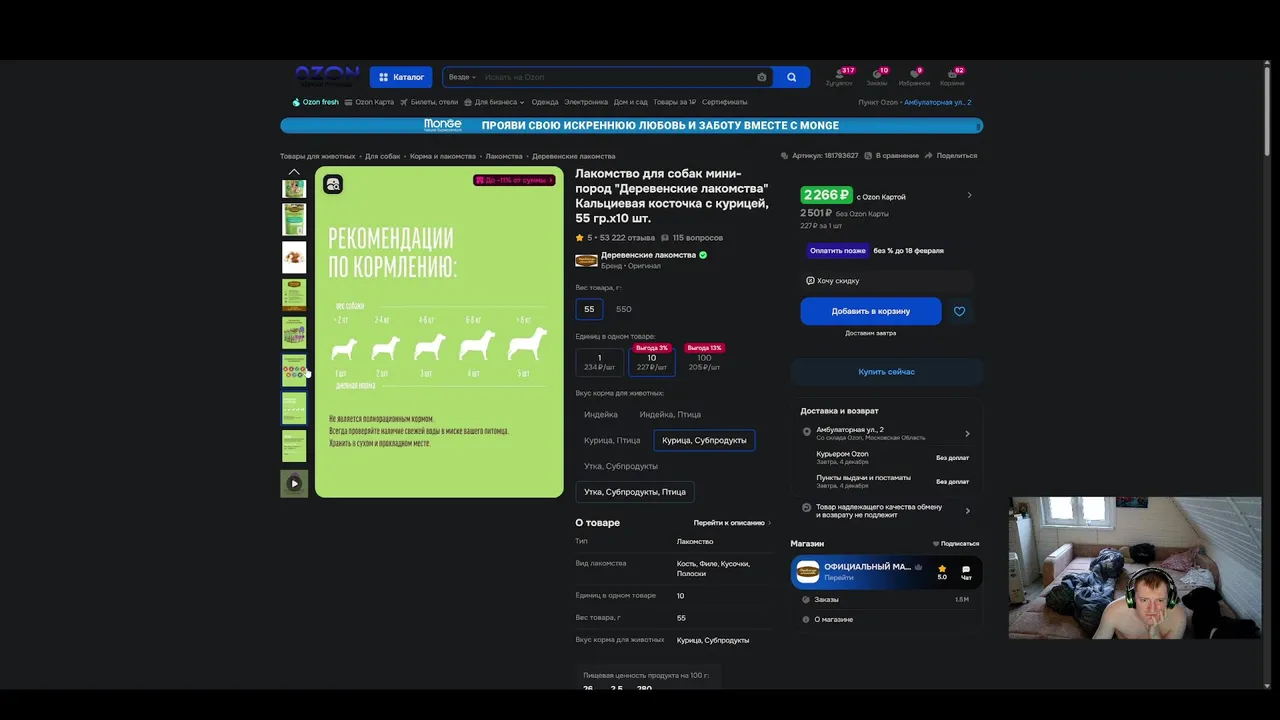Open Товары за 1₽ link
The height and width of the screenshot is (720, 1280).
click(x=675, y=102)
